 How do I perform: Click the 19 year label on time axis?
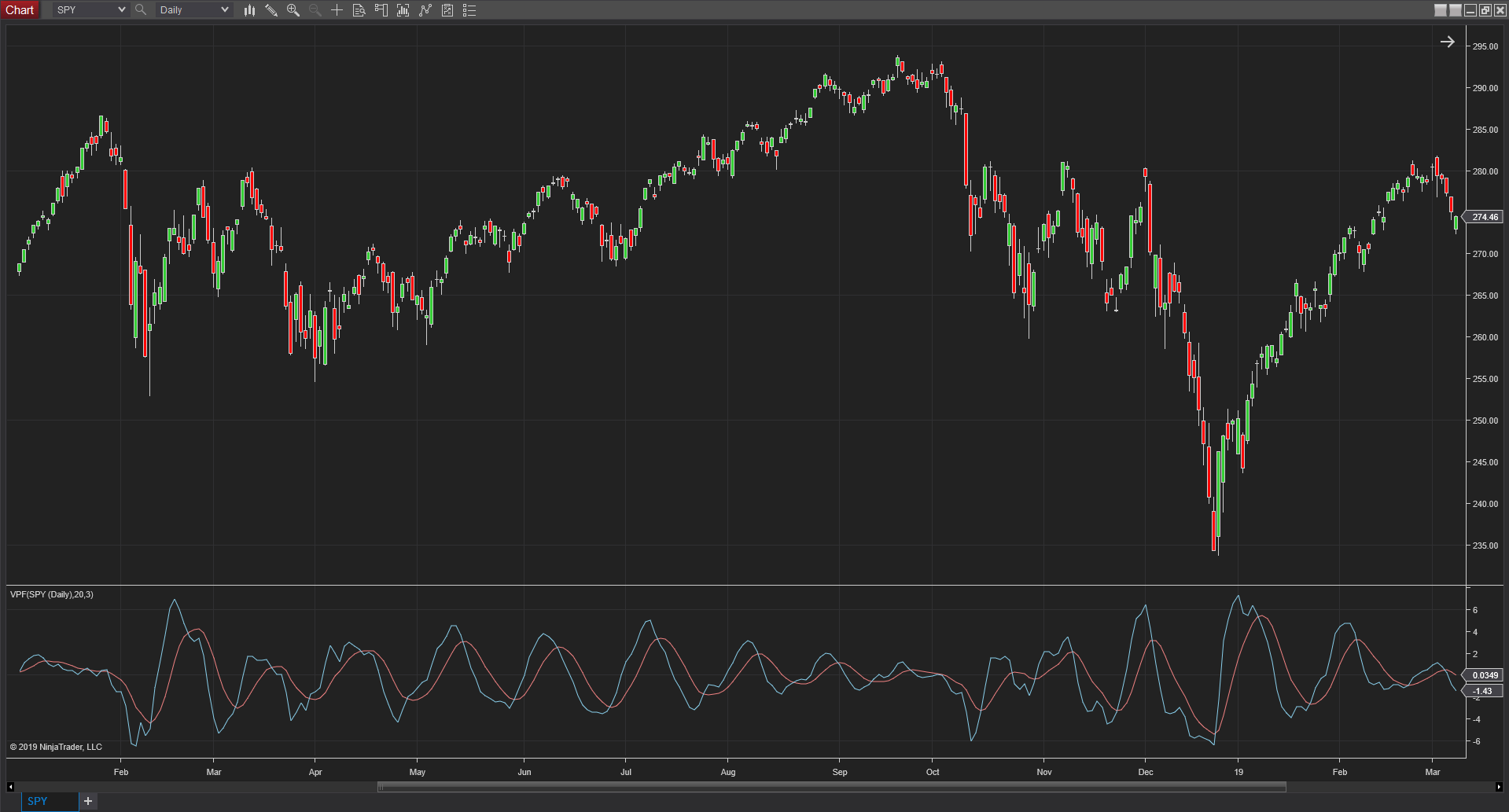tap(1238, 772)
